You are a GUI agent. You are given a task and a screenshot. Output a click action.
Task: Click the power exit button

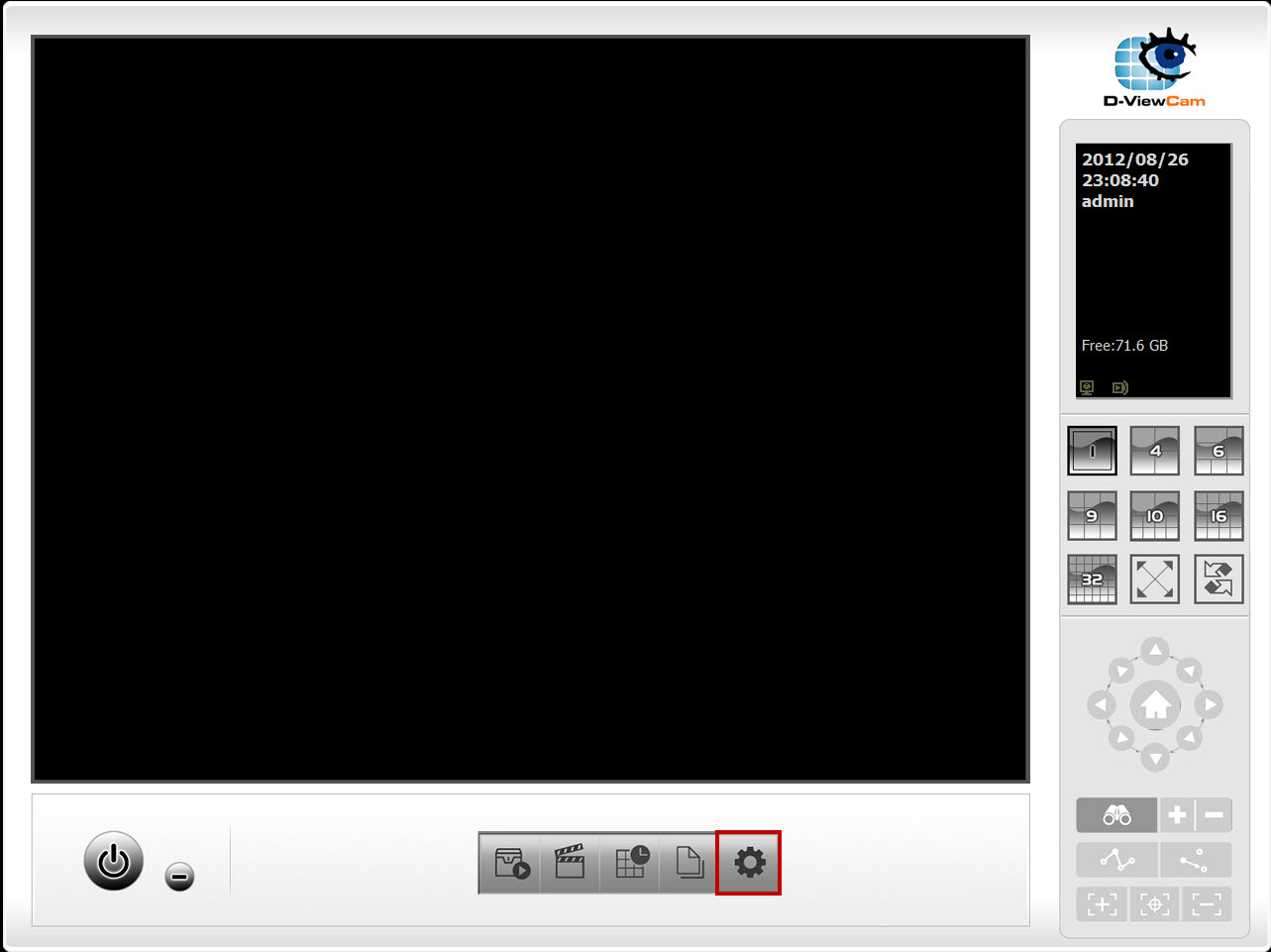pyautogui.click(x=114, y=861)
